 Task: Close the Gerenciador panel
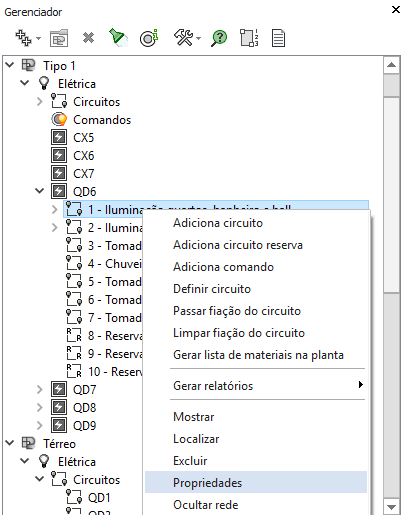click(x=396, y=10)
